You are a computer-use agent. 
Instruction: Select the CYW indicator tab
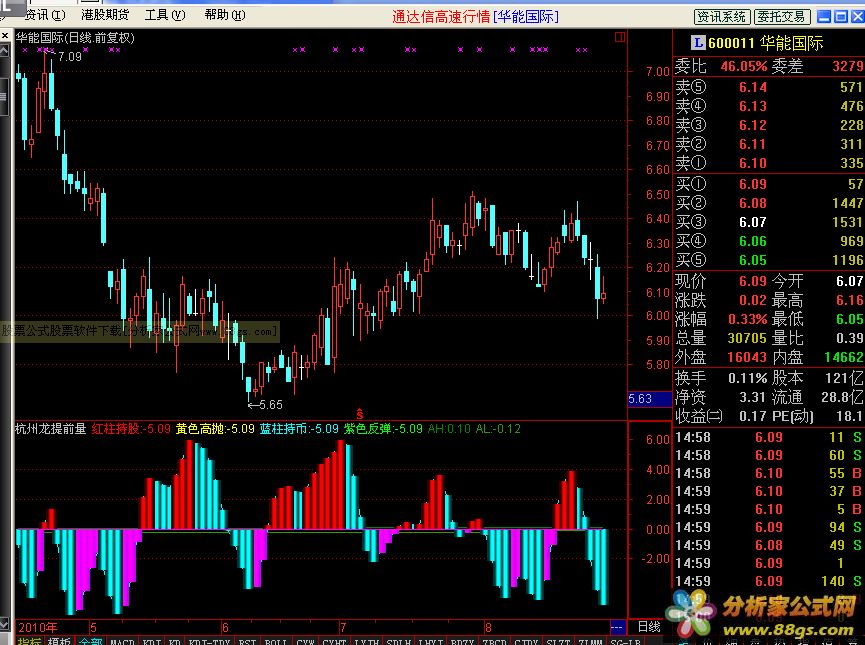point(305,642)
